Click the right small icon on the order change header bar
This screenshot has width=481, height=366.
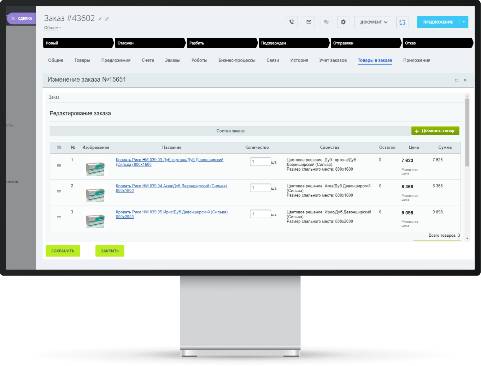pyautogui.click(x=465, y=80)
